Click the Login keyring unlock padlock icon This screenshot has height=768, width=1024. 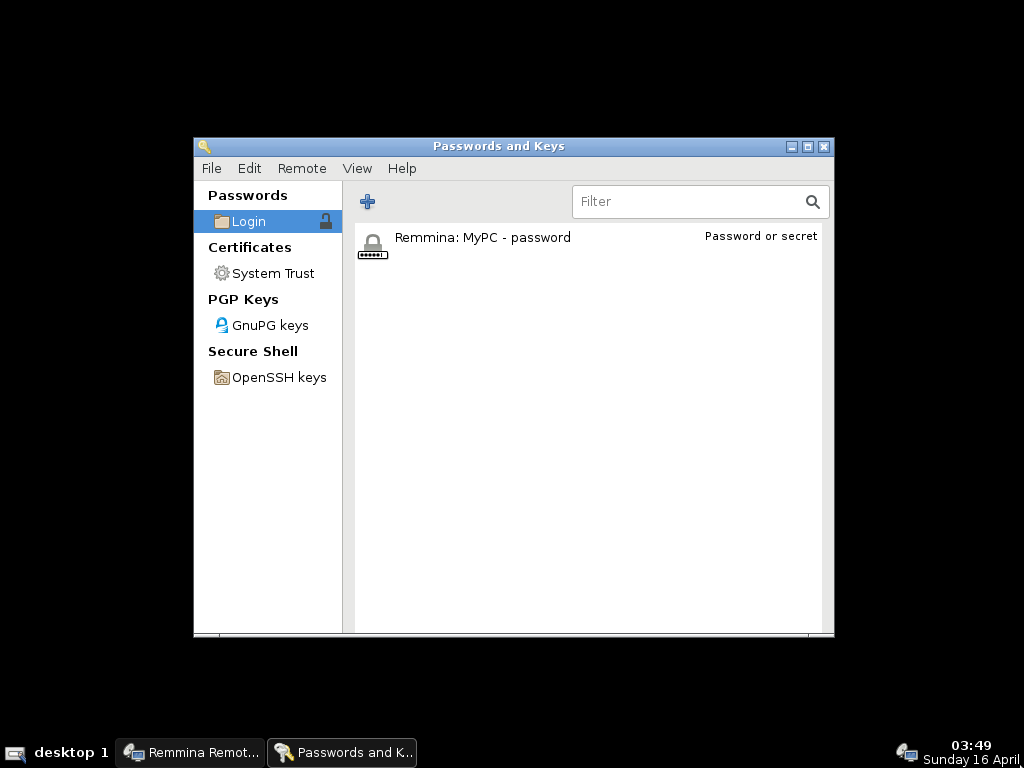click(x=326, y=221)
